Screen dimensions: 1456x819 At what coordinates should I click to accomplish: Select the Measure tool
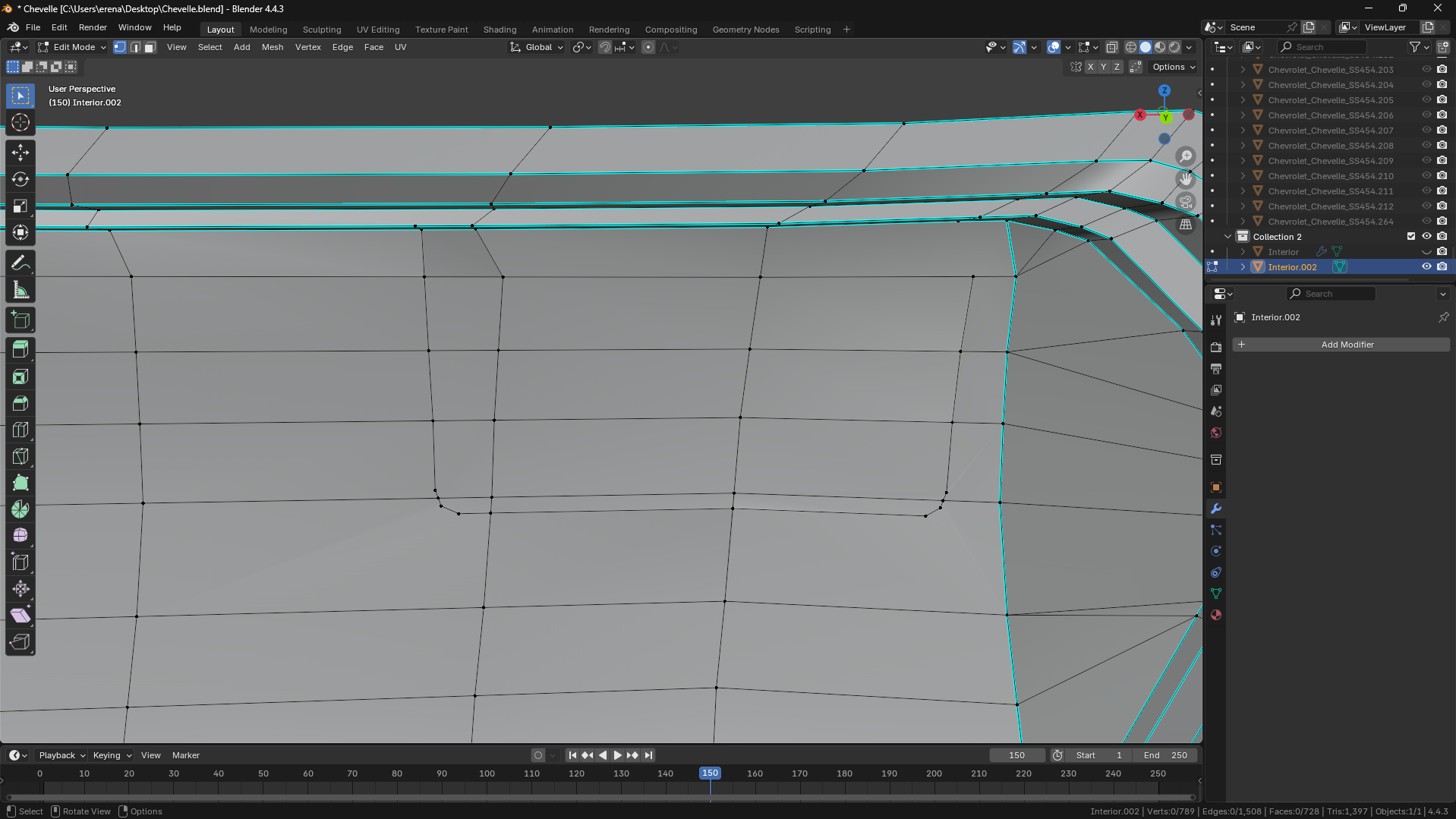coord(20,290)
